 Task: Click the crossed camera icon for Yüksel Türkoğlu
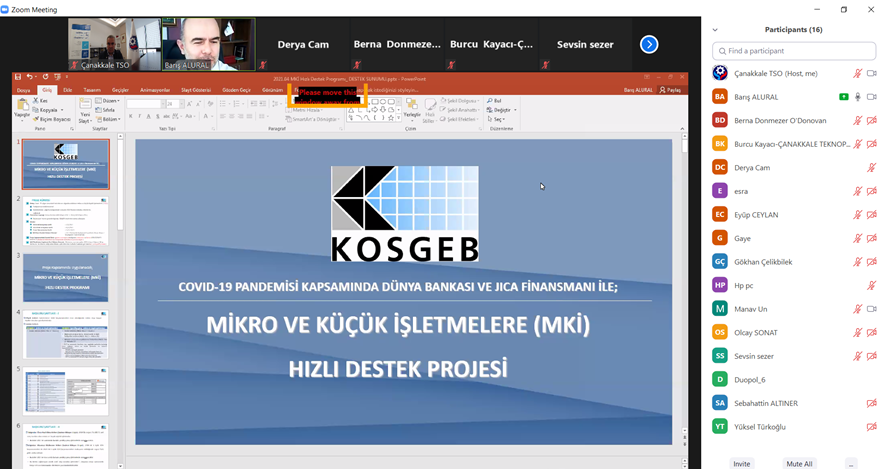pyautogui.click(x=872, y=427)
